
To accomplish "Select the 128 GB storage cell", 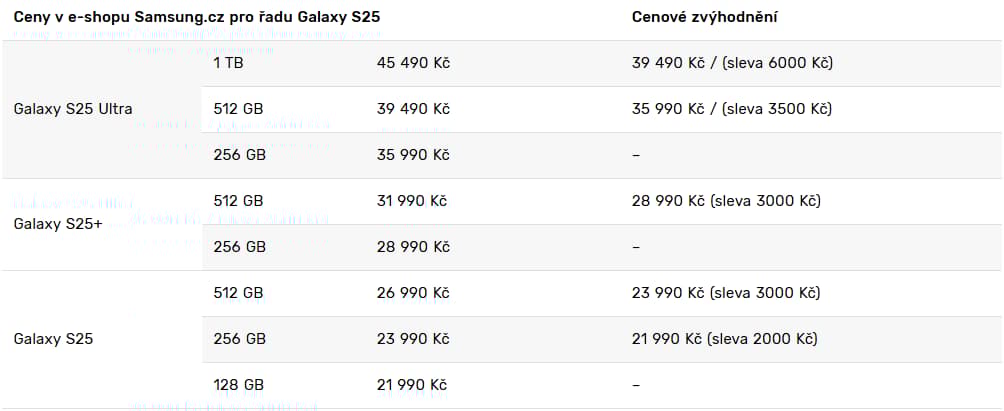I will point(238,385).
